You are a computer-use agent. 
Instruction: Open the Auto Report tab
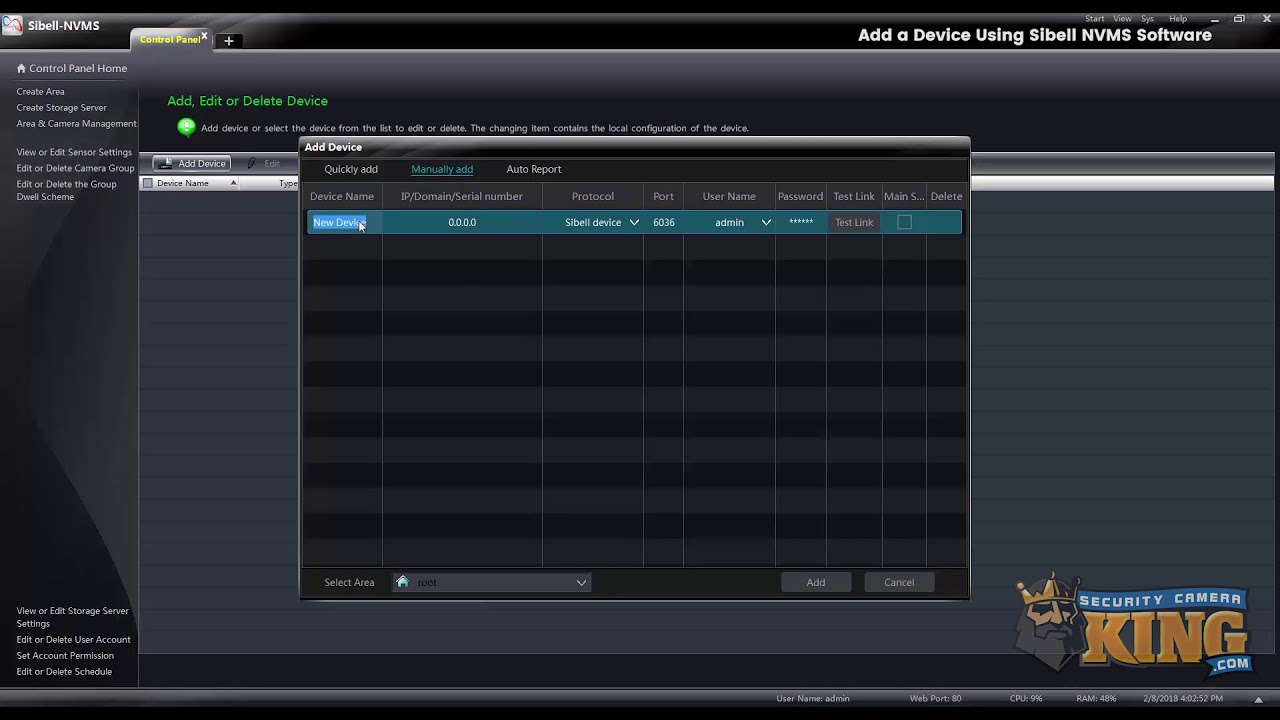click(534, 169)
